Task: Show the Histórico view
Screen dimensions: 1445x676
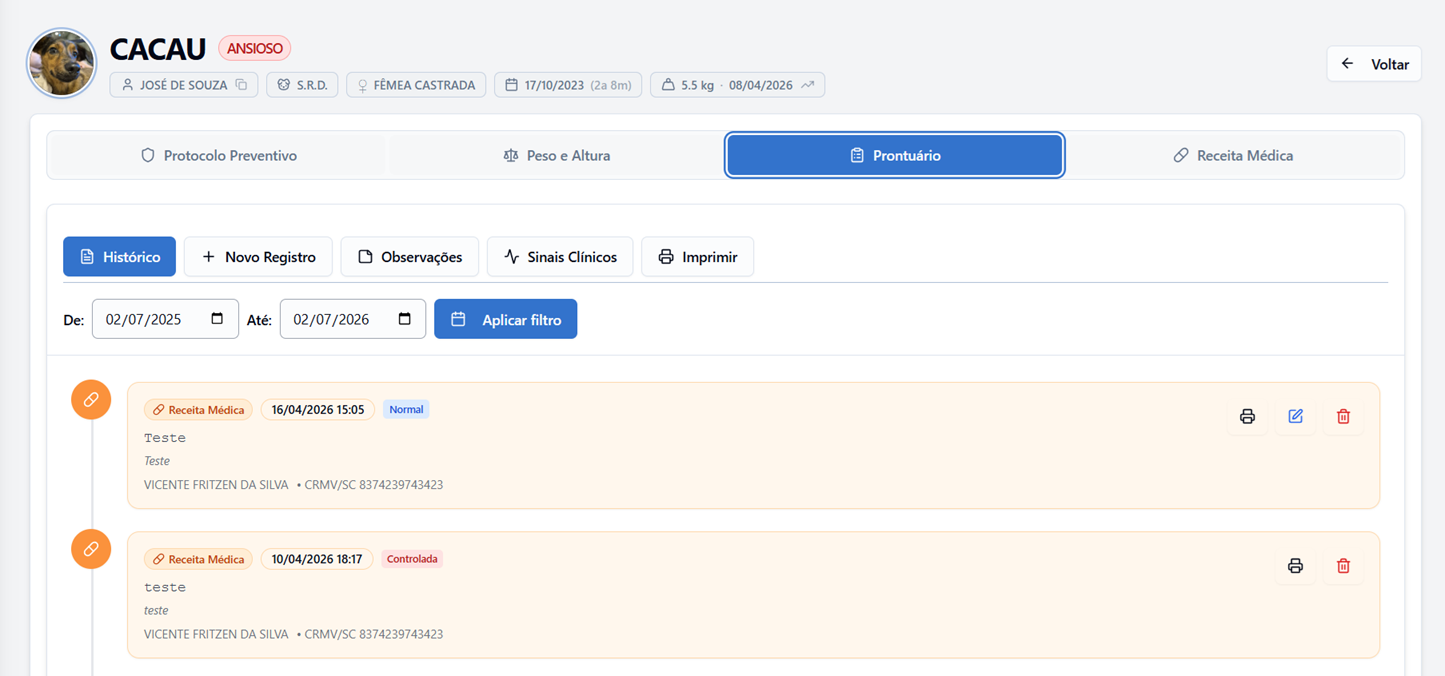Action: 119,257
